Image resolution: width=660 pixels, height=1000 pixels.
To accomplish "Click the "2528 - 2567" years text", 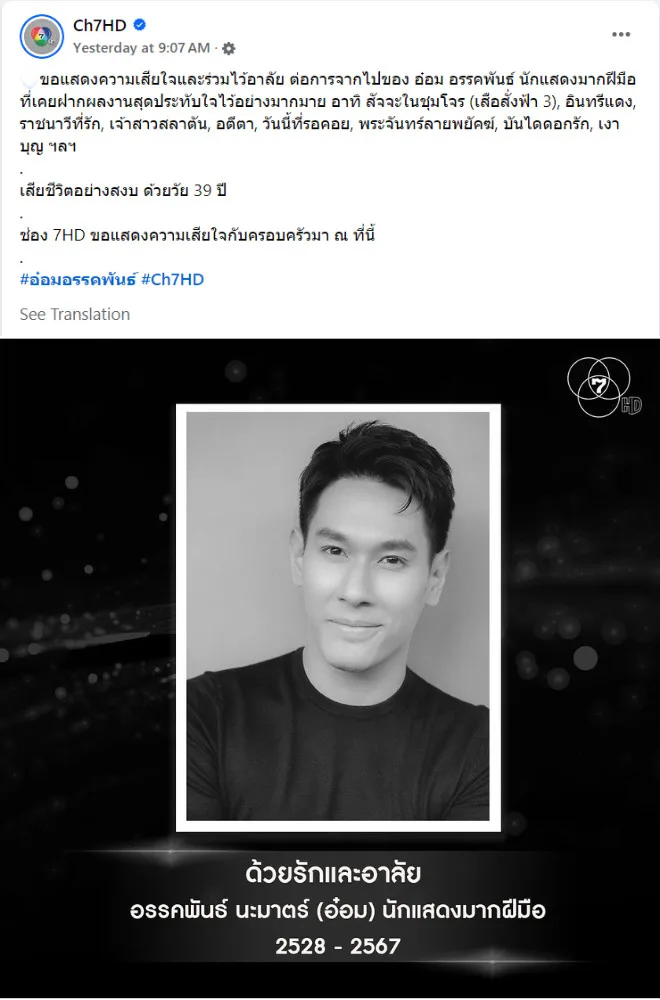I will (337, 946).
